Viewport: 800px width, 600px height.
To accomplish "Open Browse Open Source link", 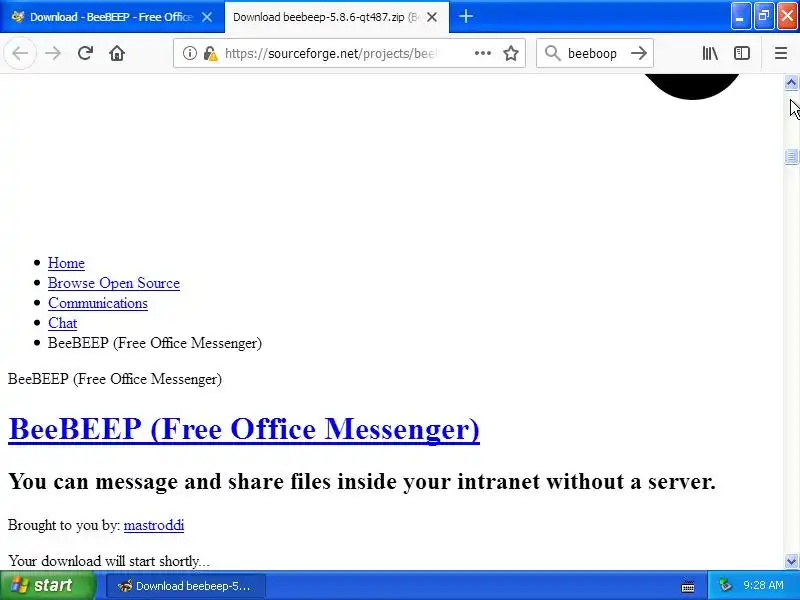I will coord(114,283).
